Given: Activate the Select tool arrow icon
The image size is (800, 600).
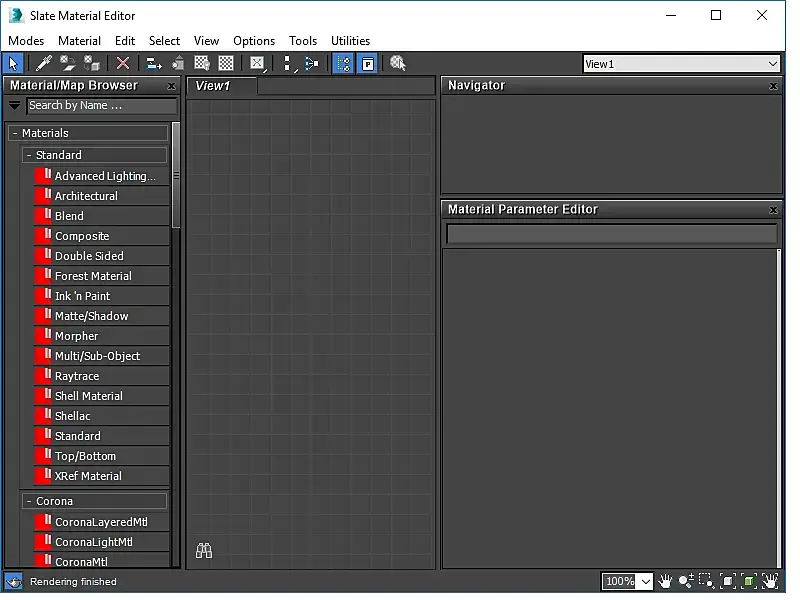Looking at the screenshot, I should click(14, 64).
